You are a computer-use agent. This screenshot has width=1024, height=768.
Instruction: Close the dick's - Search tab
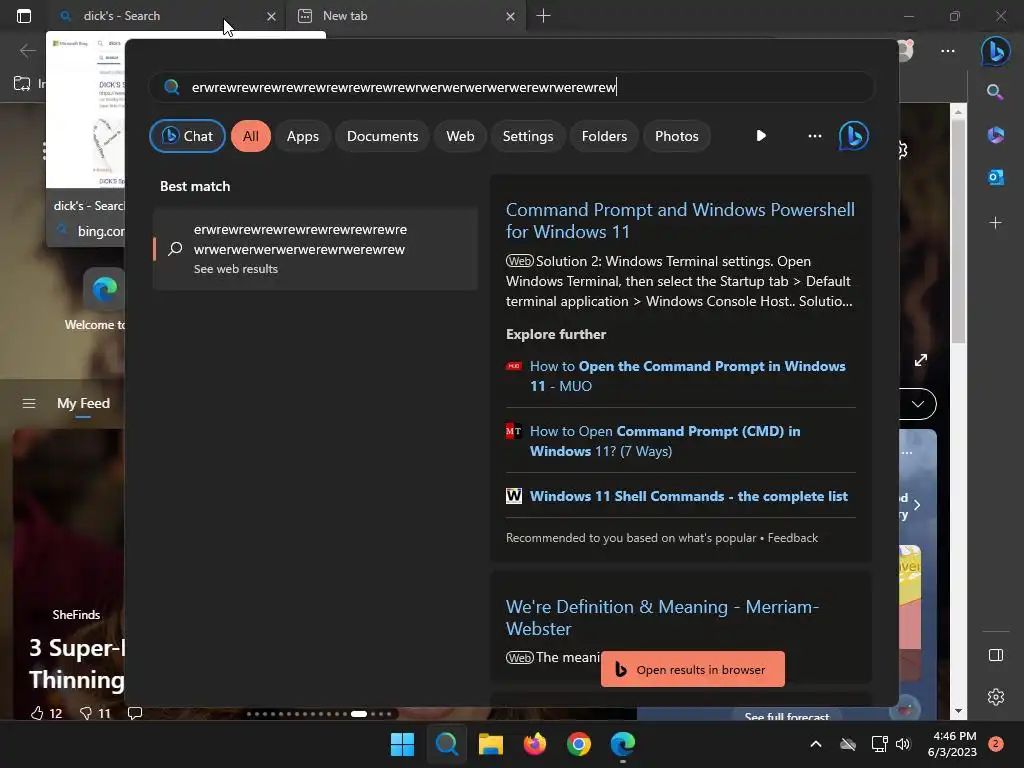point(271,16)
